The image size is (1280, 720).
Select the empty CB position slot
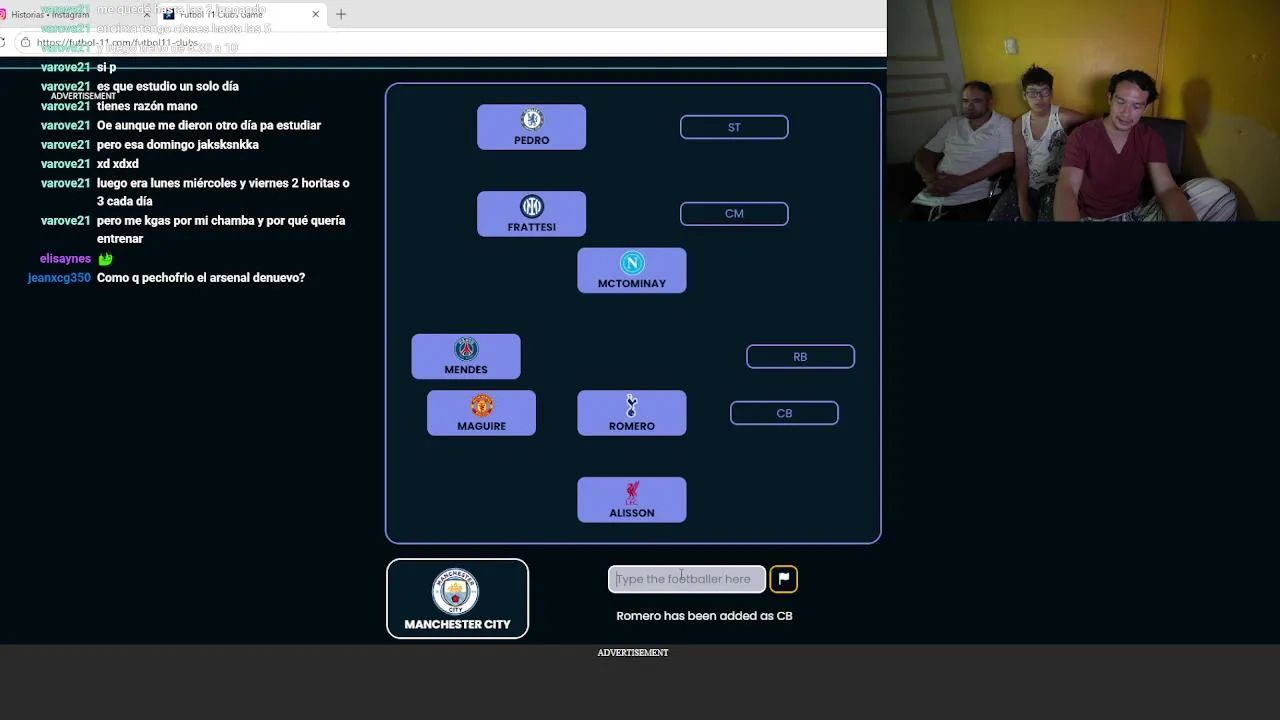[784, 413]
